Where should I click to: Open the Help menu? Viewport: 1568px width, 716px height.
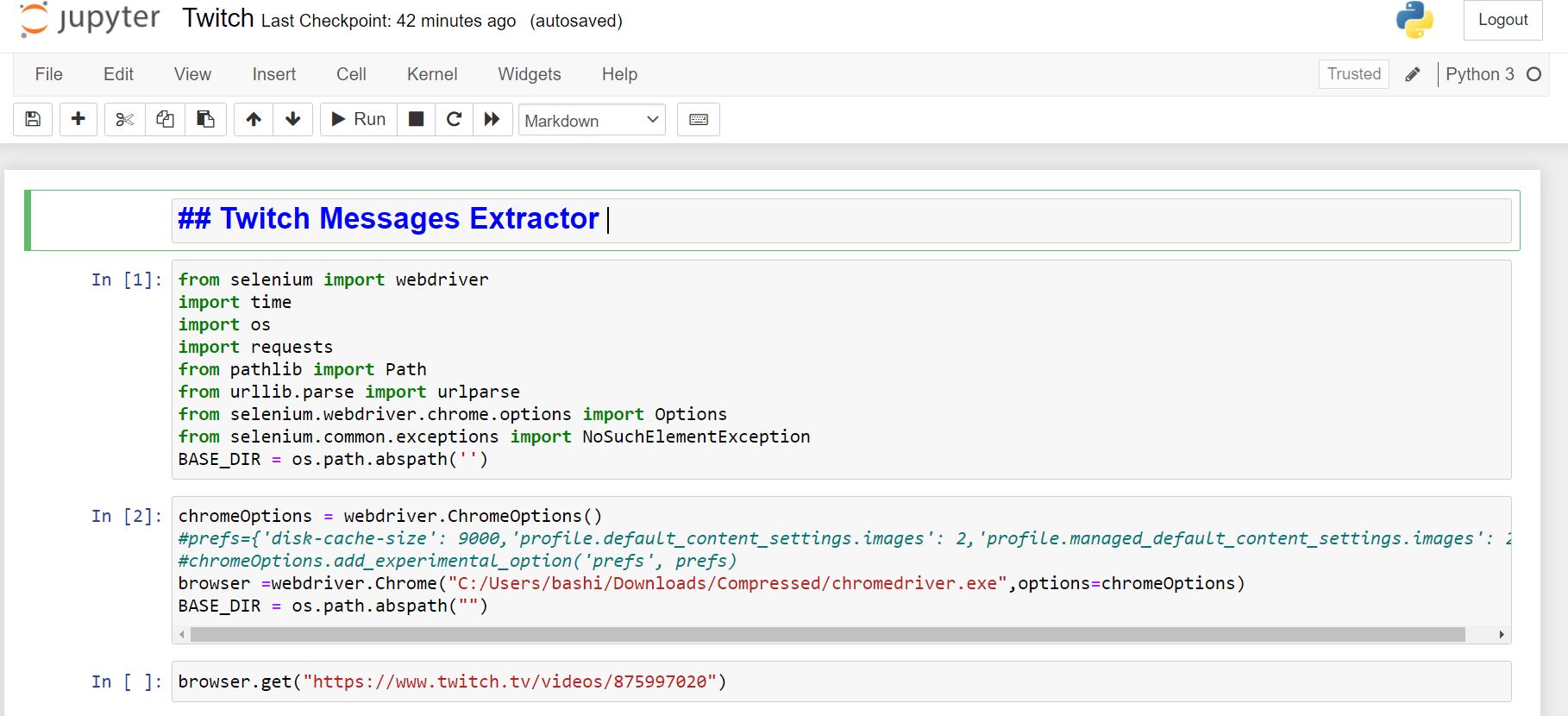[x=619, y=74]
